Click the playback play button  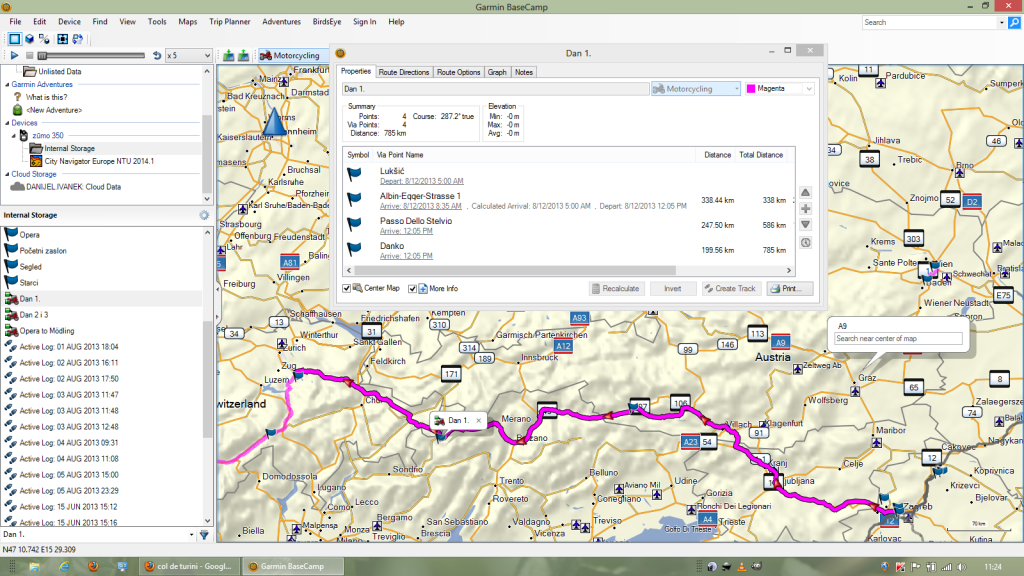point(14,56)
